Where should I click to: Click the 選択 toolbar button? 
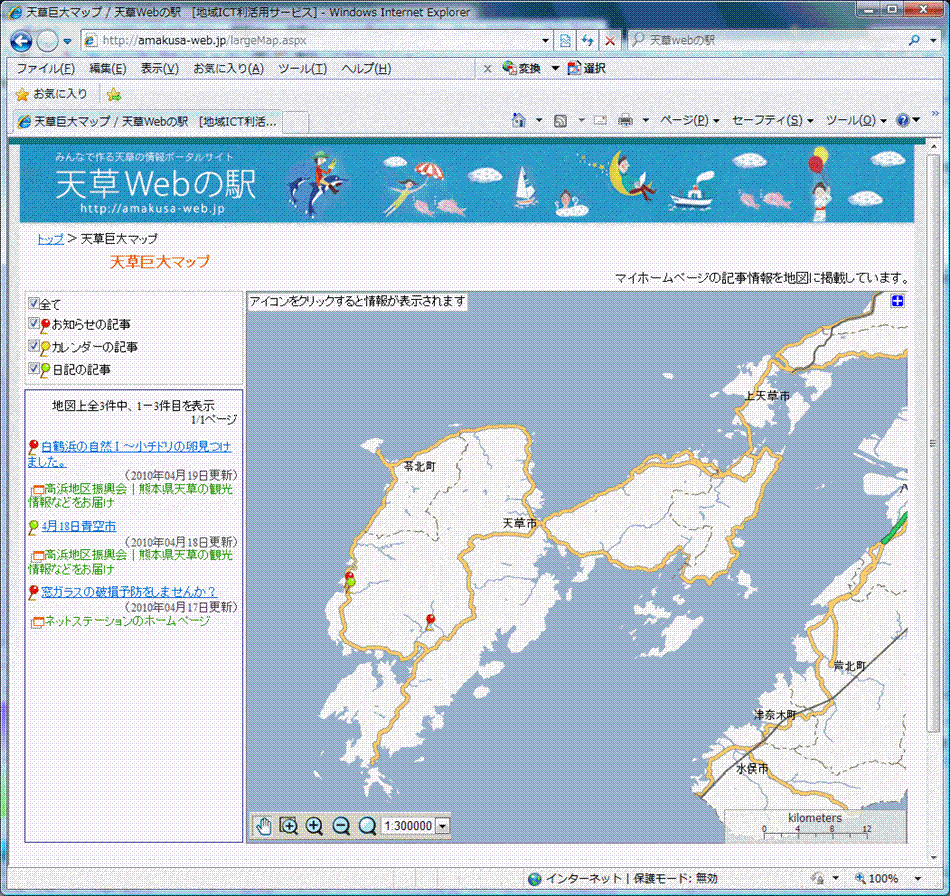pyautogui.click(x=586, y=68)
